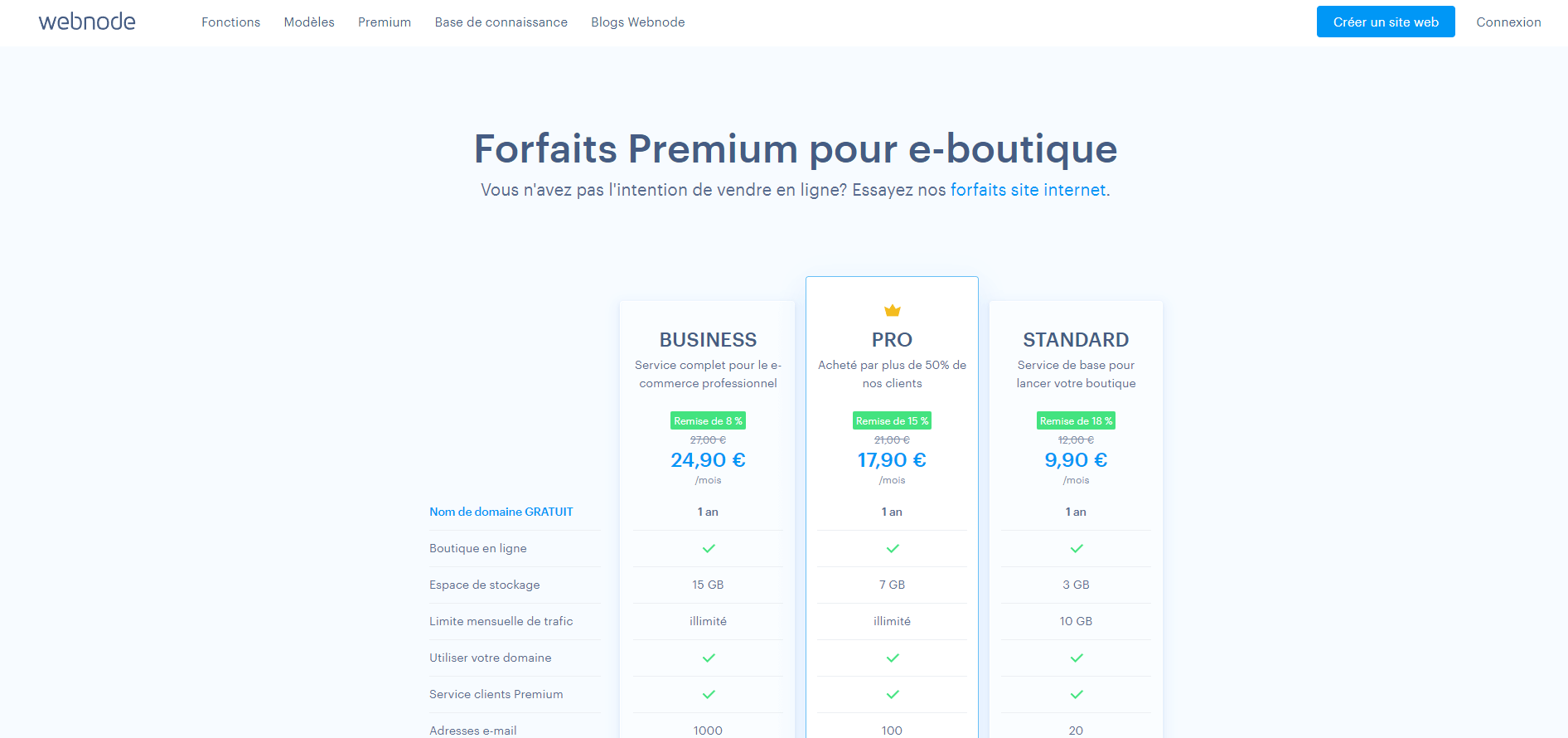Screen dimensions: 1568x738
Task: Click the 17,90 € price
Action: tap(892, 460)
